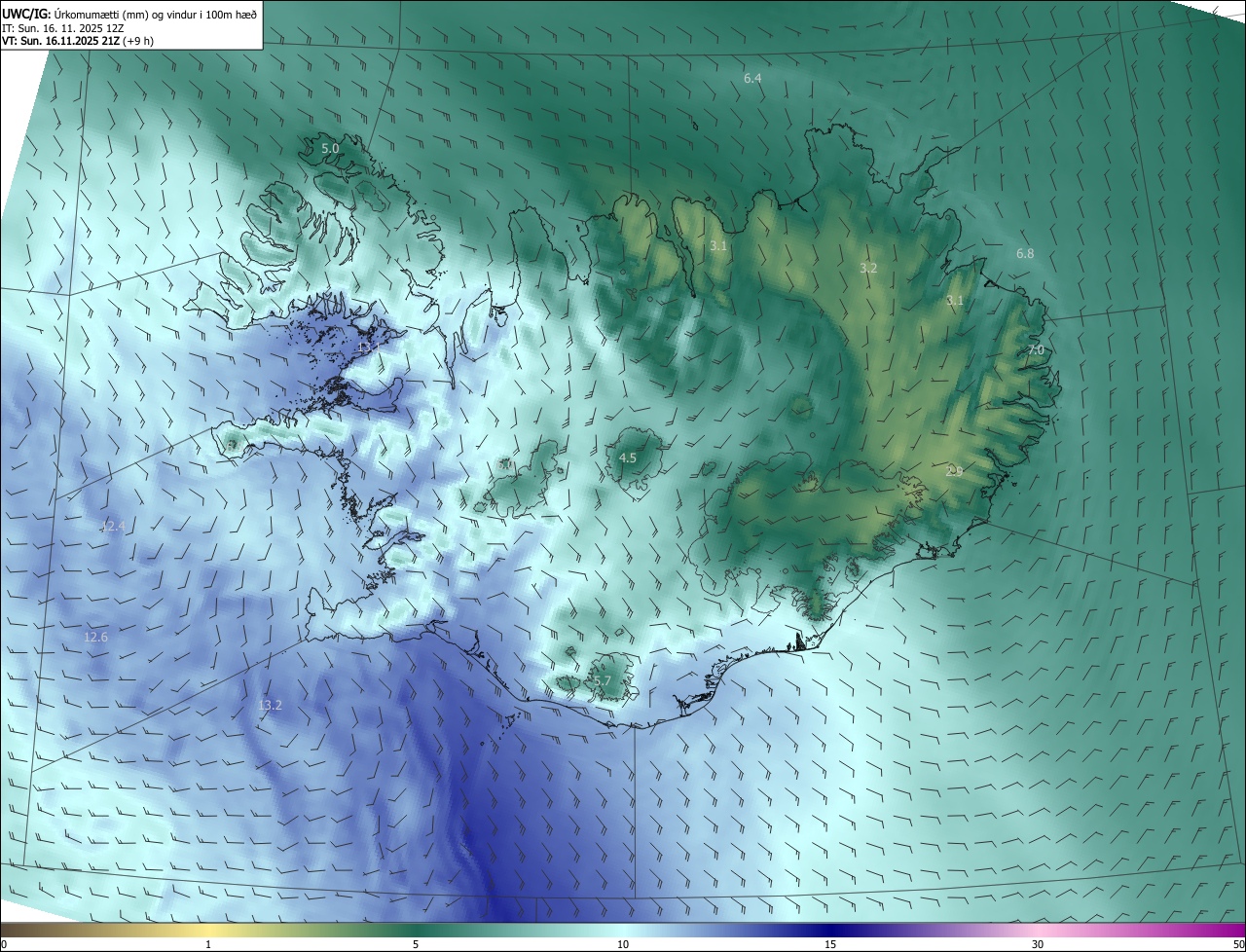Click the VT: Sun. 16.11.2025 21Z line

pyautogui.click(x=78, y=41)
